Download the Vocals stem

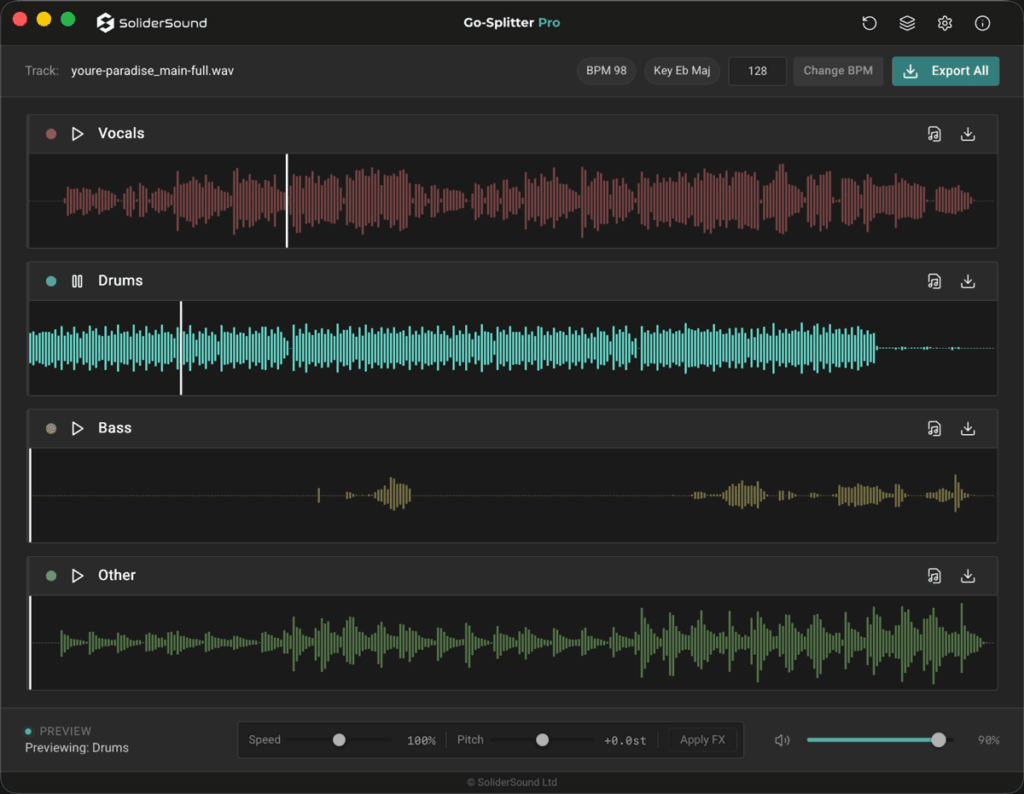point(968,134)
